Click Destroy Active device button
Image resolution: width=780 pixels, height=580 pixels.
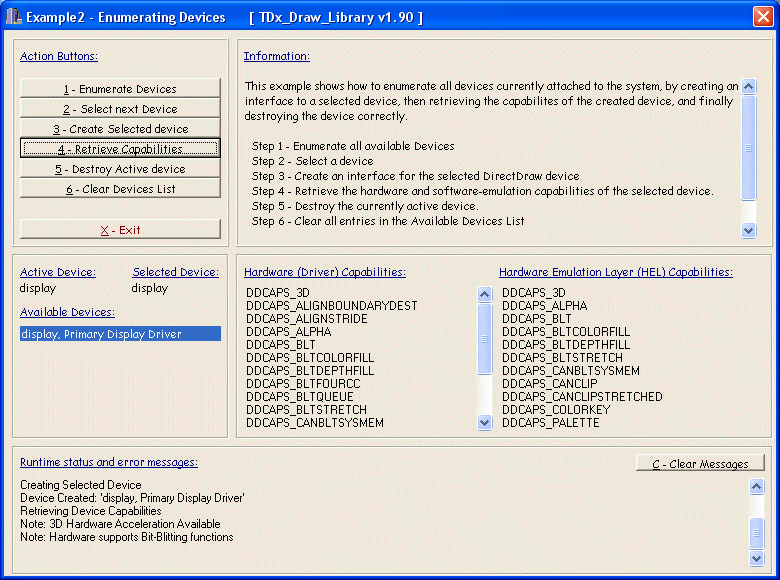pyautogui.click(x=120, y=169)
